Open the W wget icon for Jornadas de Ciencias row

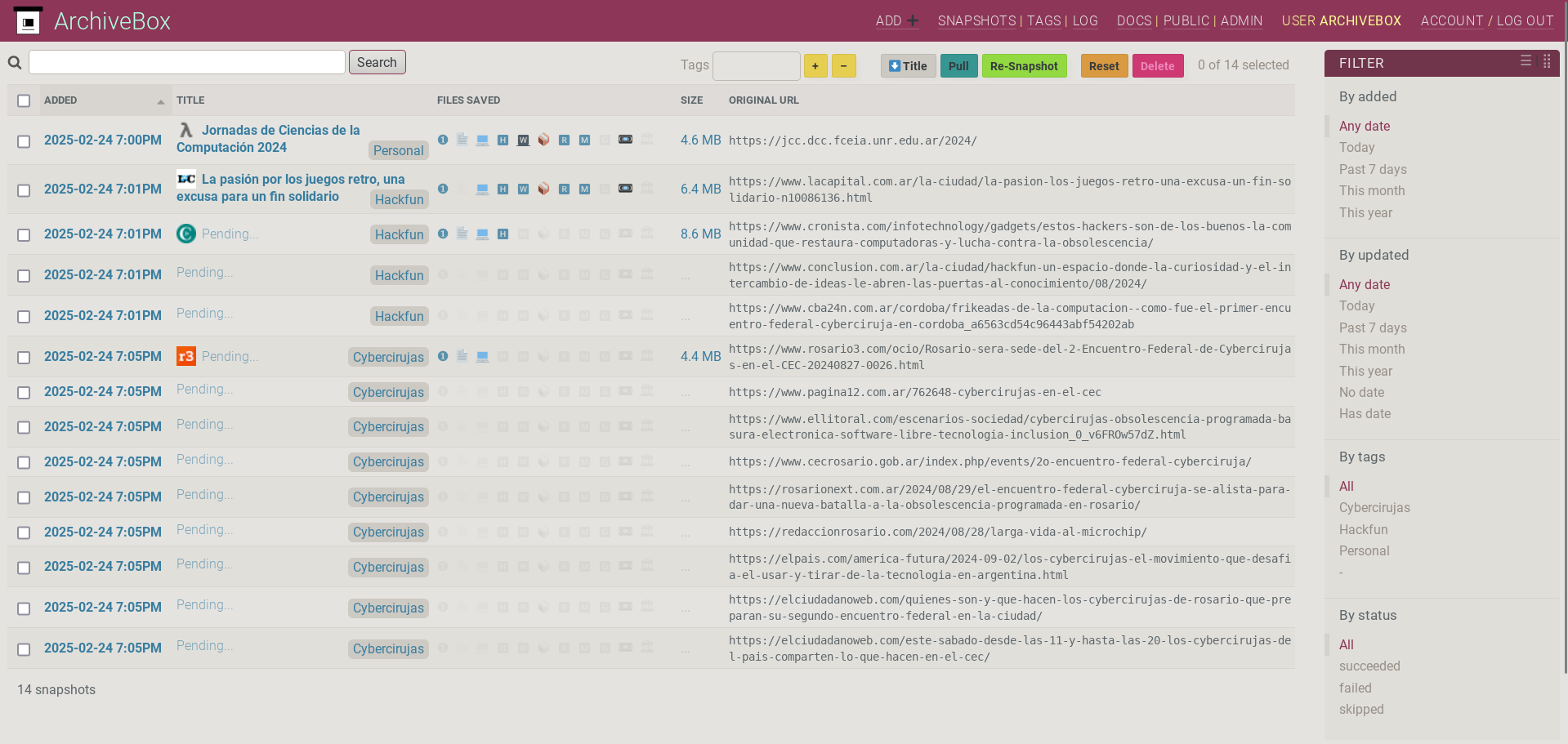(523, 140)
